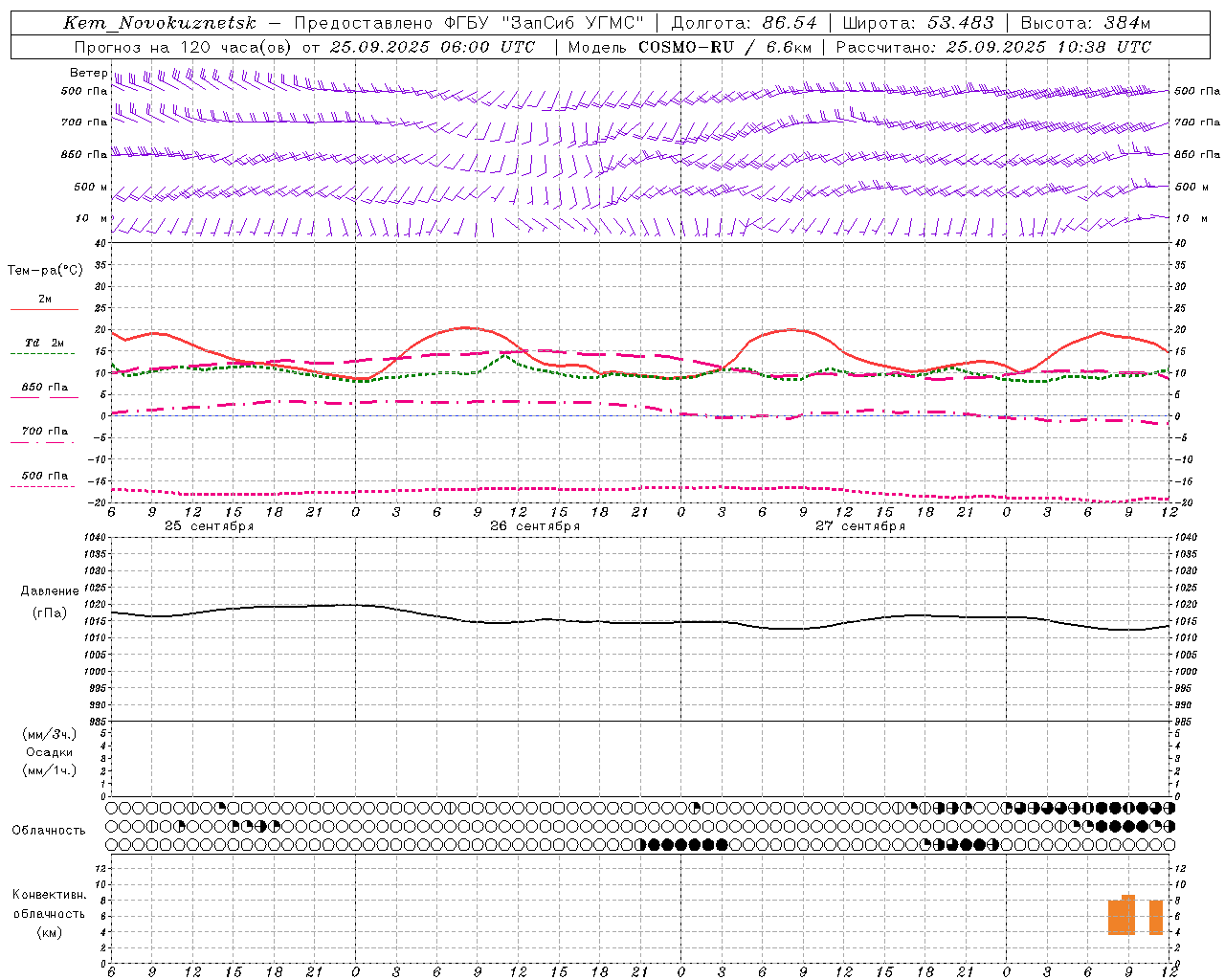The width and height of the screenshot is (1225, 980).
Task: Click the 'Предоставлено ФГБУ "ЗапСиб УГМС"' provider text
Action: pos(469,23)
